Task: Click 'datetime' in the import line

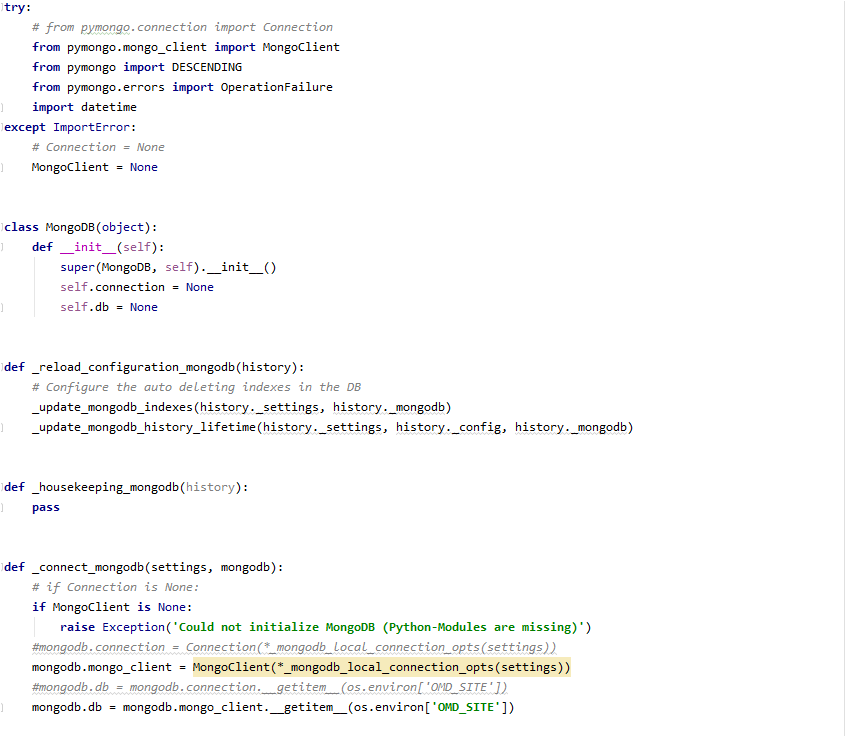Action: coord(109,107)
